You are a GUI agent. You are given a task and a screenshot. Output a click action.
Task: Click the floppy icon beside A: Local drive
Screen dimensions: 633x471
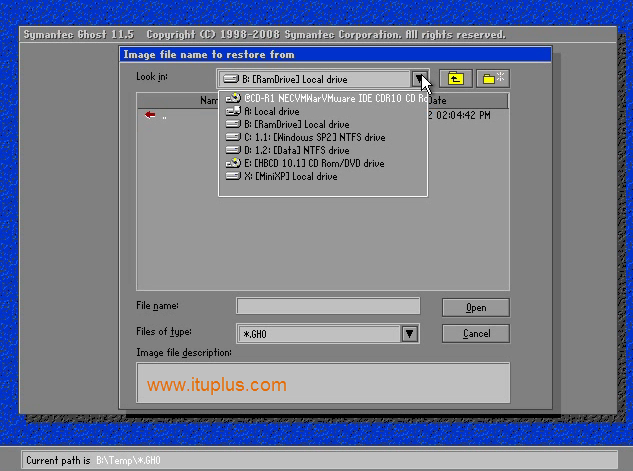click(x=233, y=111)
